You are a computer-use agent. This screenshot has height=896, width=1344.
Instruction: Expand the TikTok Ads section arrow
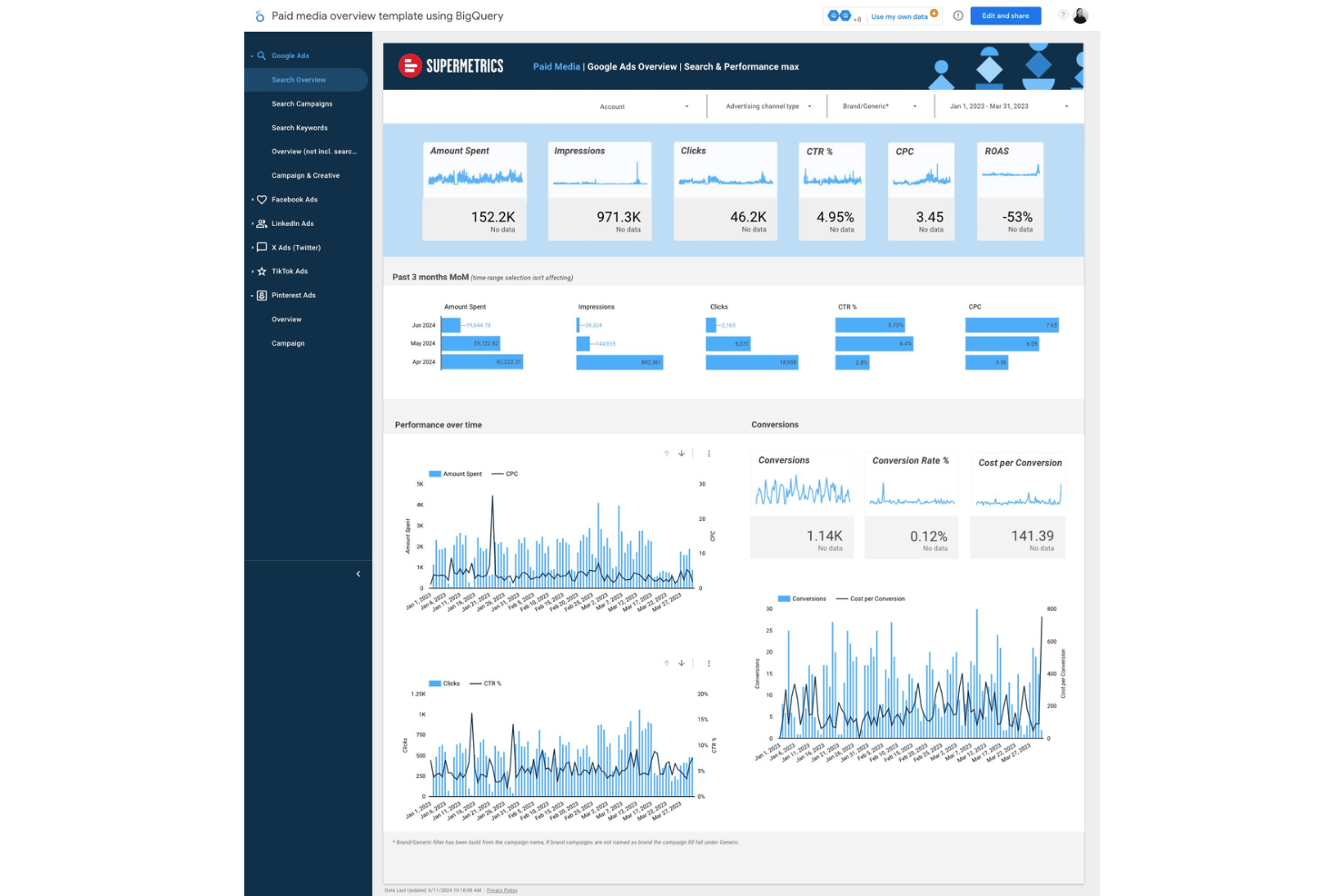click(252, 271)
